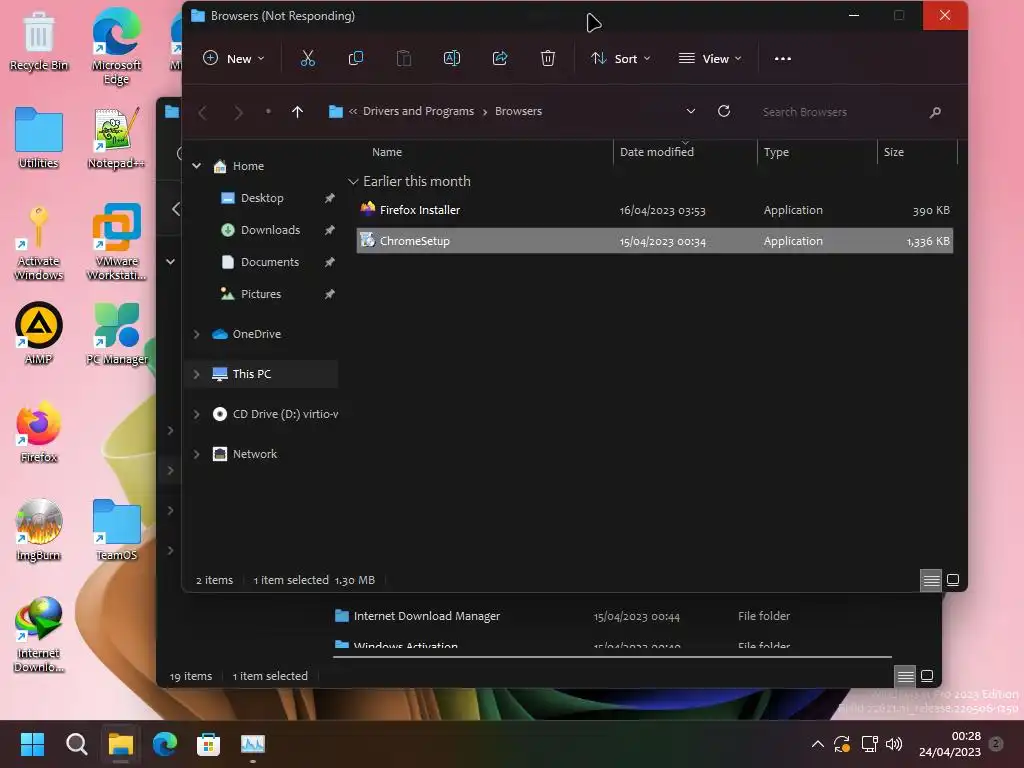Switch to large icons view in Browsers window
The image size is (1024, 768).
[953, 580]
